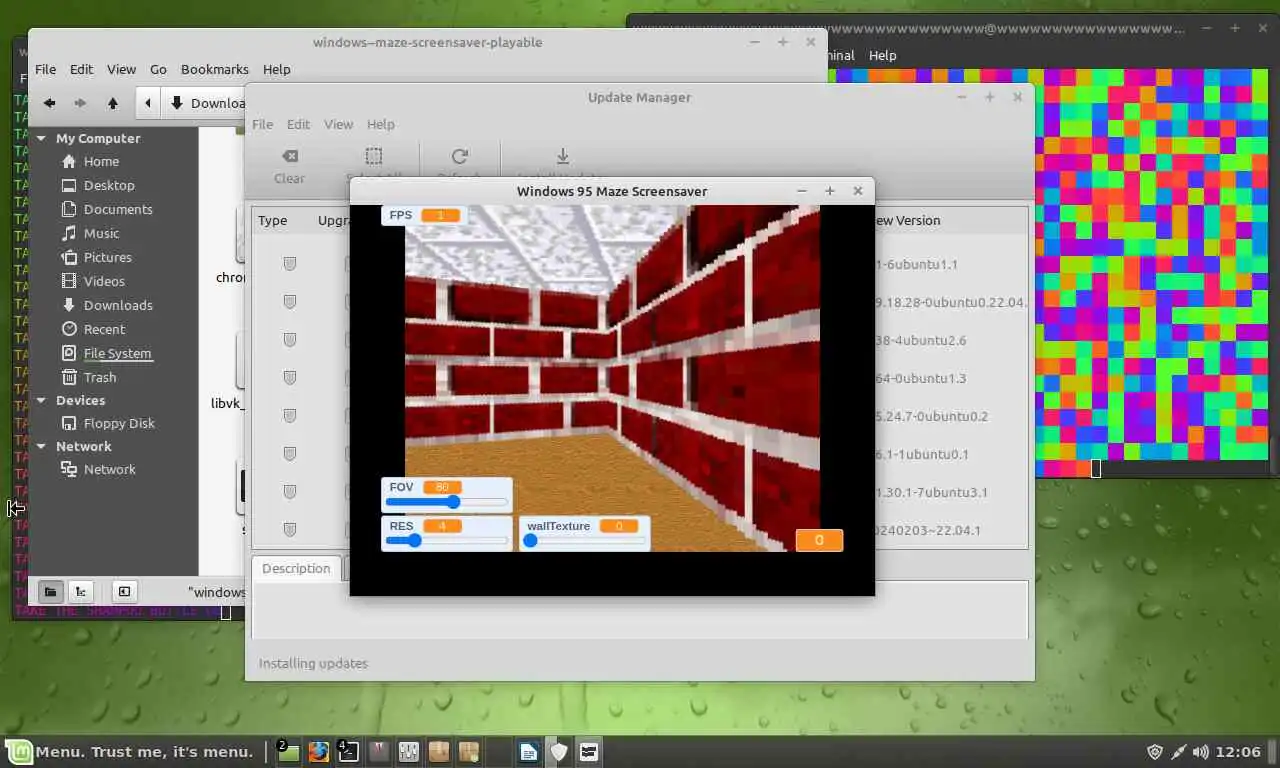Open the terminal window Help menu

click(x=882, y=55)
